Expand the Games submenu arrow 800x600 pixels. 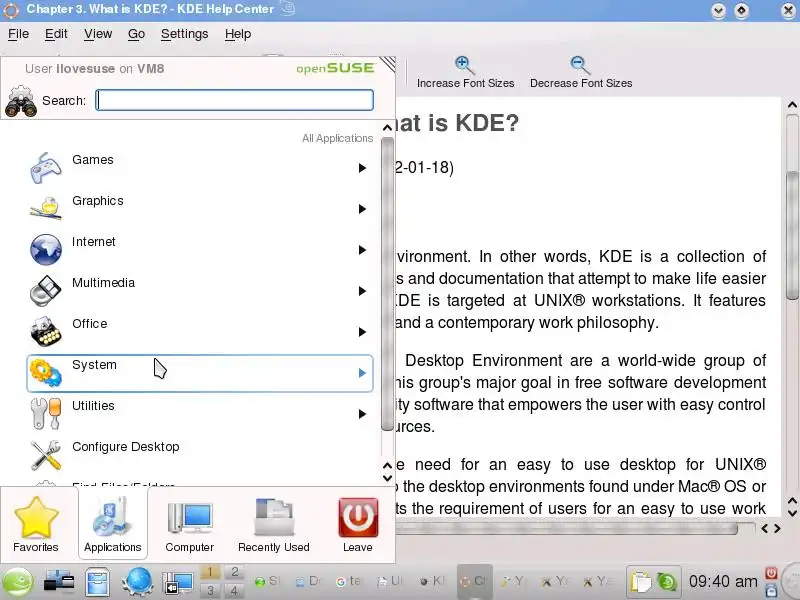(362, 168)
